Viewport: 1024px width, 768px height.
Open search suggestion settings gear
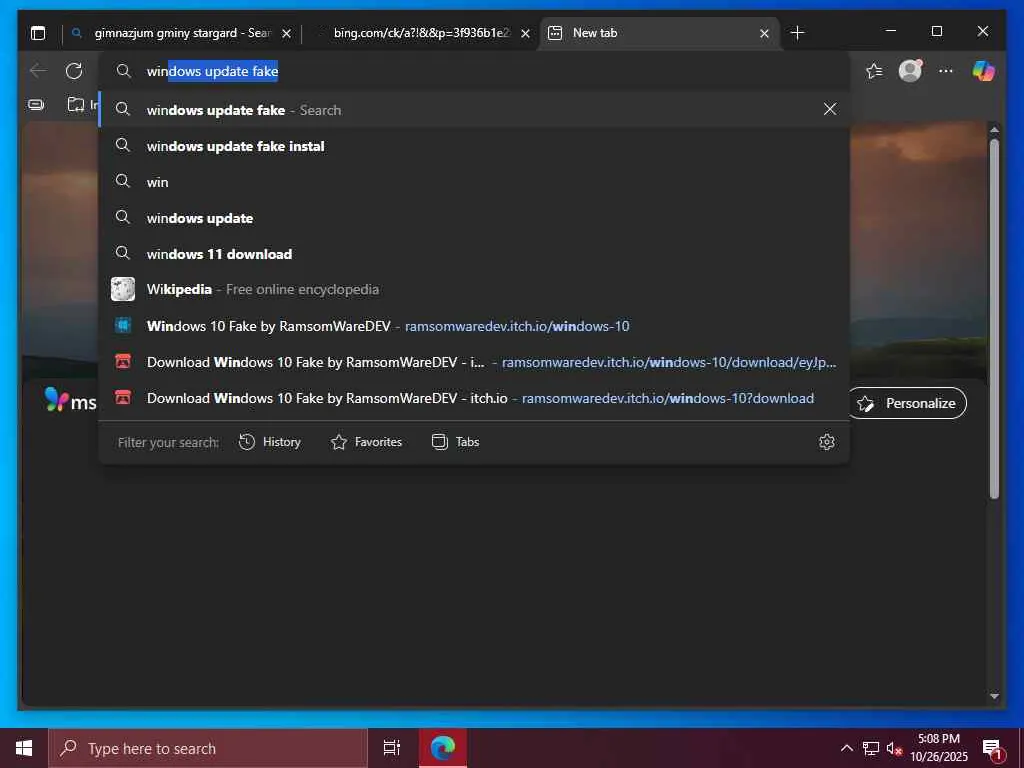coord(827,442)
